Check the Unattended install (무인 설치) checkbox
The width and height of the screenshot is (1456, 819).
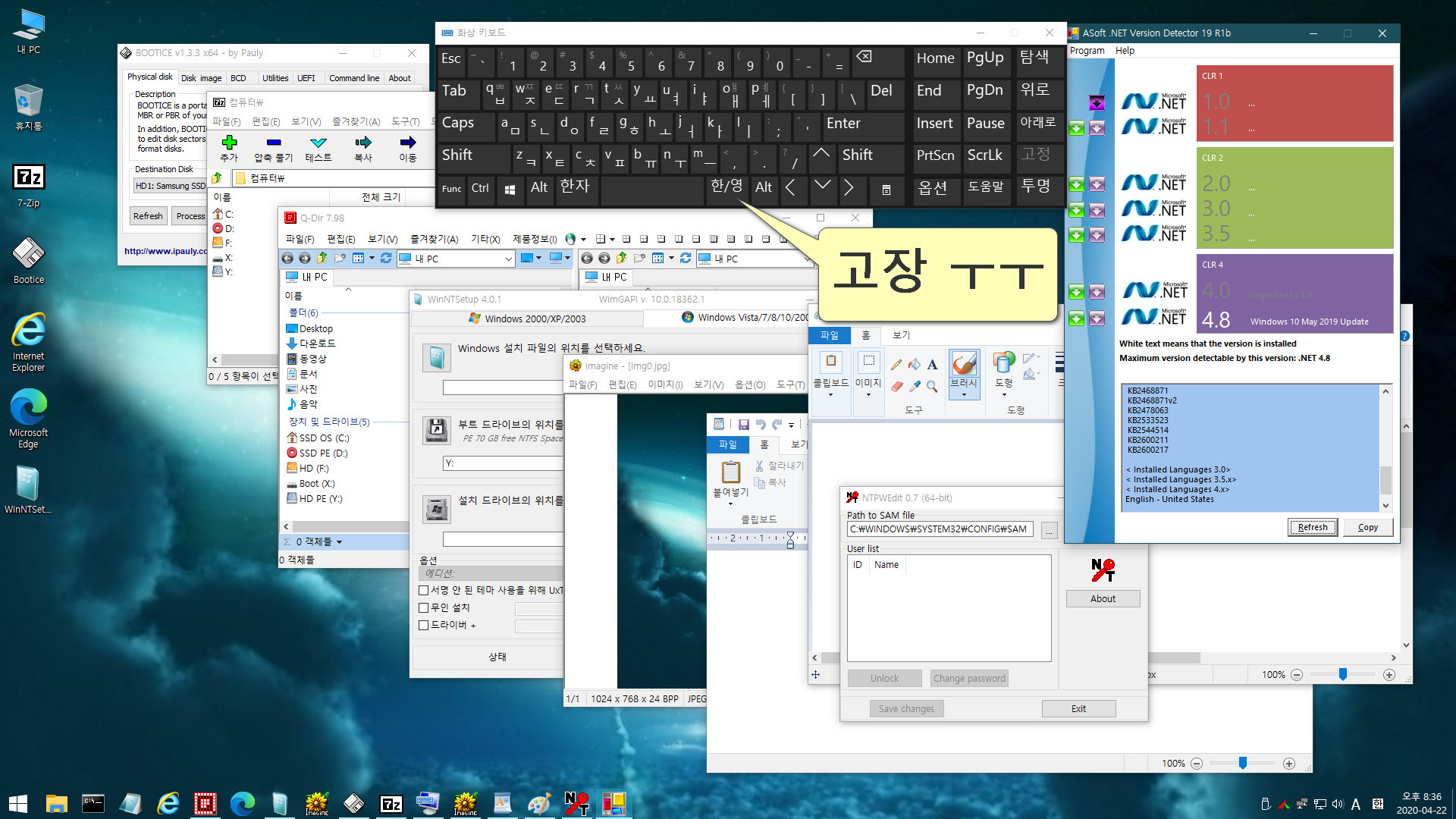[424, 607]
